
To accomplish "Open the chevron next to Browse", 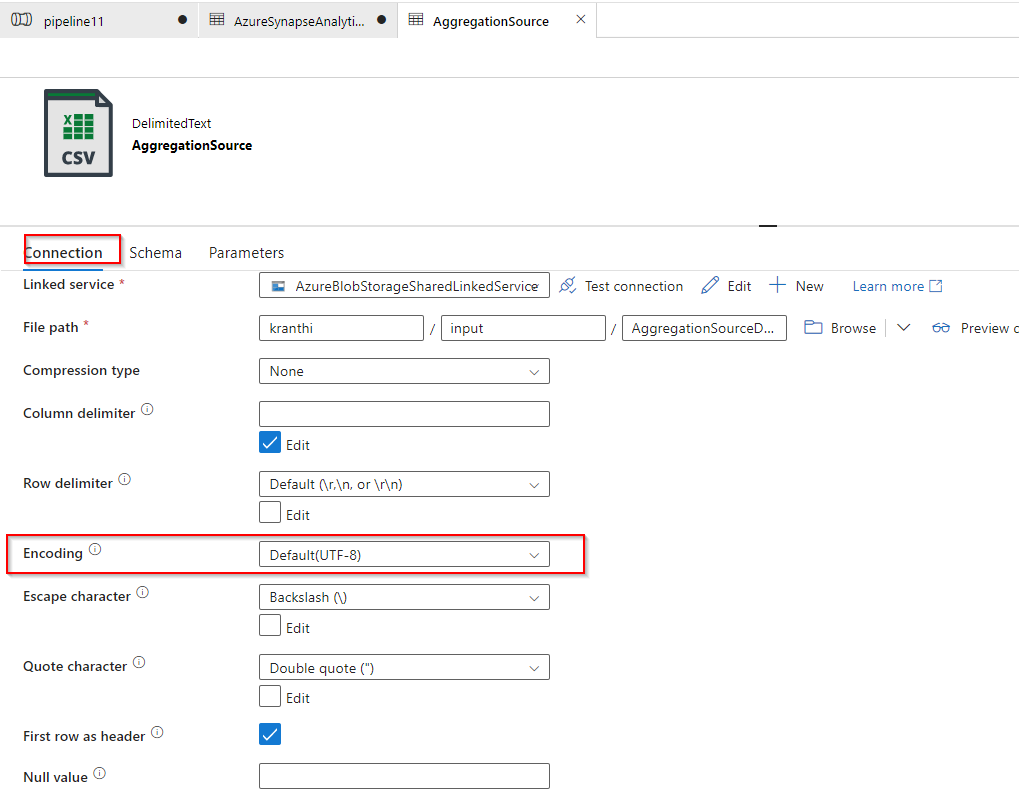I will (903, 327).
